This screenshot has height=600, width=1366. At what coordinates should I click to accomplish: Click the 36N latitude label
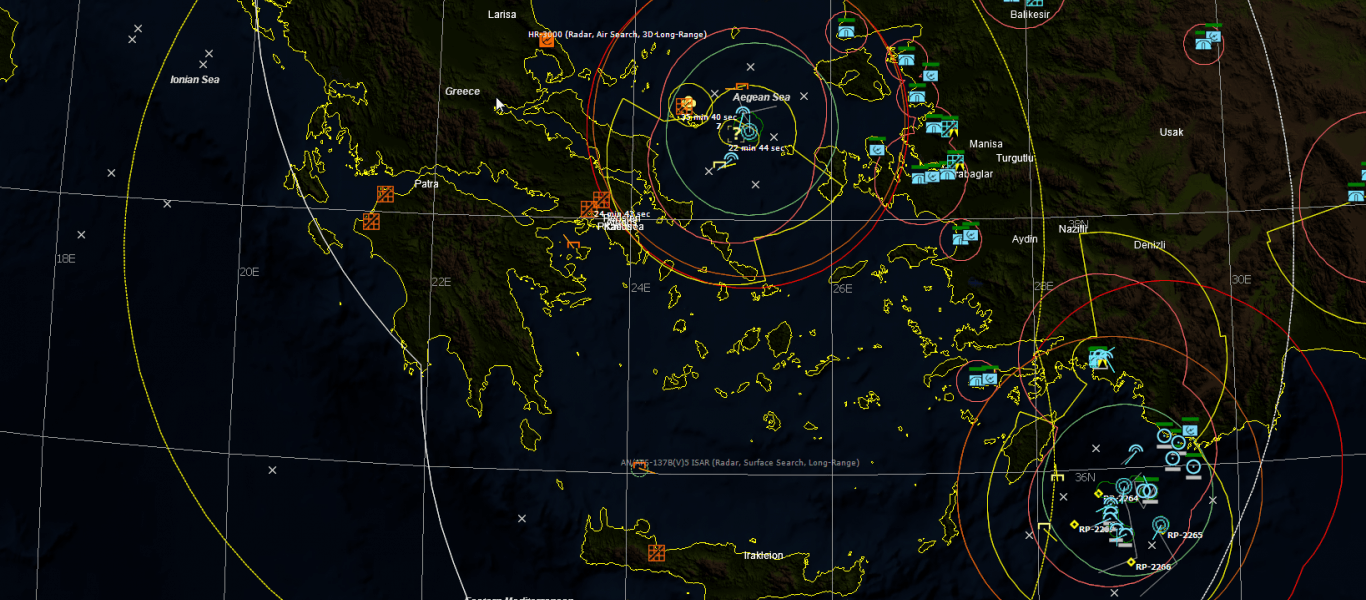(x=1085, y=477)
